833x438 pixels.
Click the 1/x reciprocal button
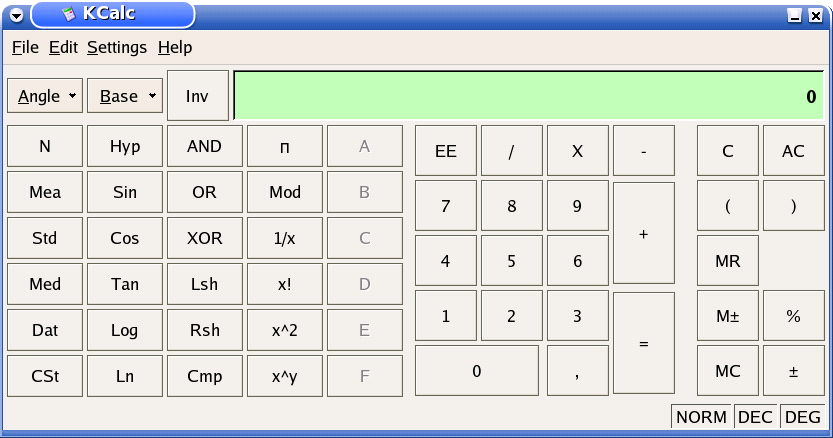285,238
